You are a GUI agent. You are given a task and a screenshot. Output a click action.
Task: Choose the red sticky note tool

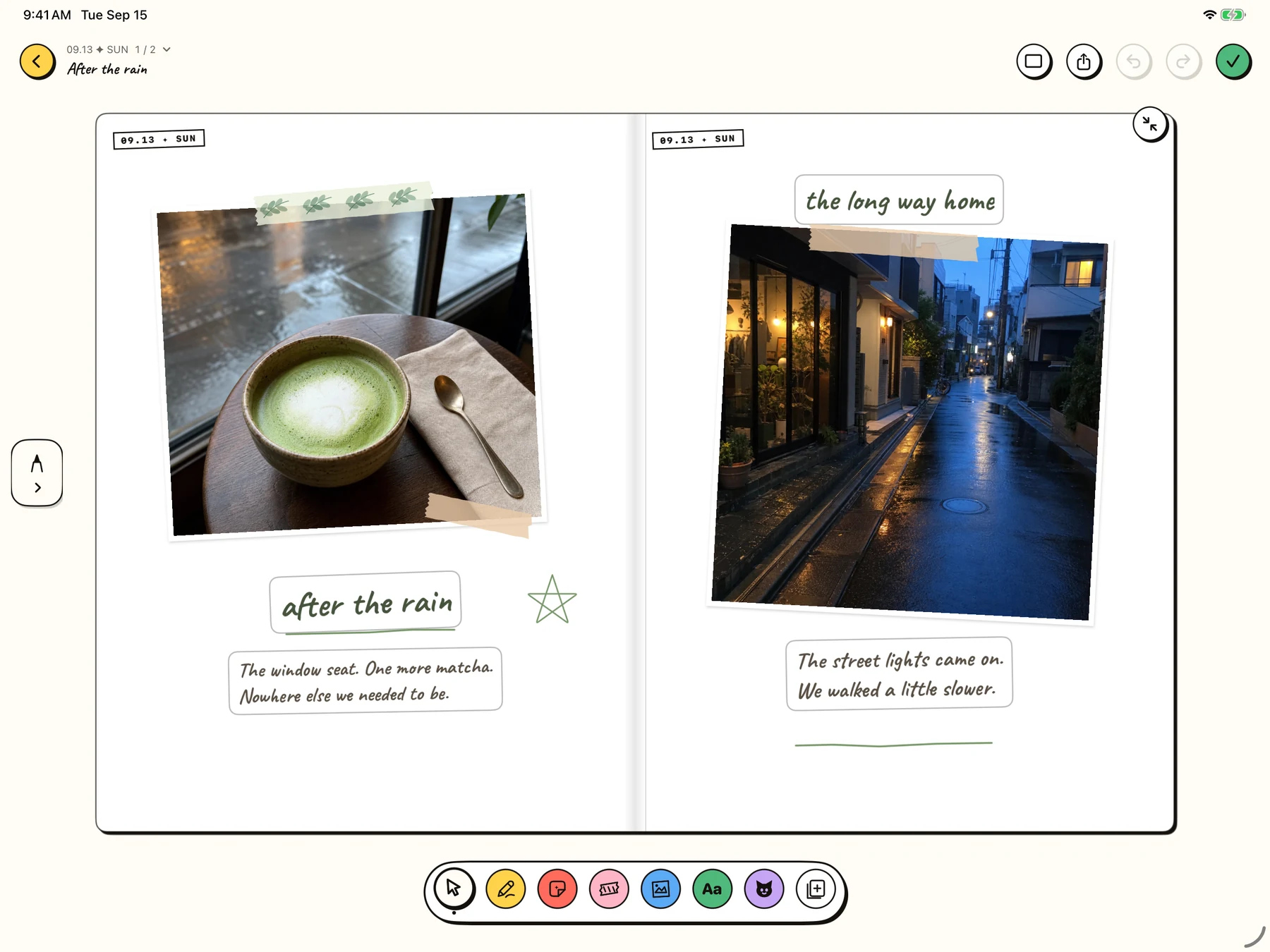557,889
